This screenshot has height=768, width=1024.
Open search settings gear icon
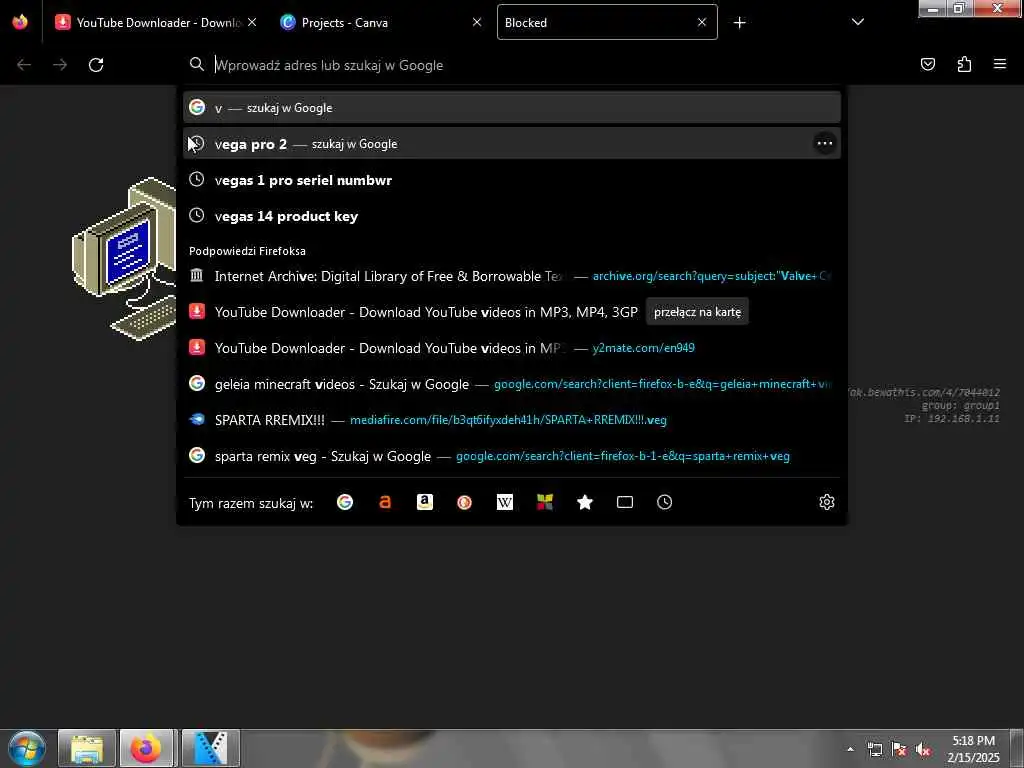827,502
